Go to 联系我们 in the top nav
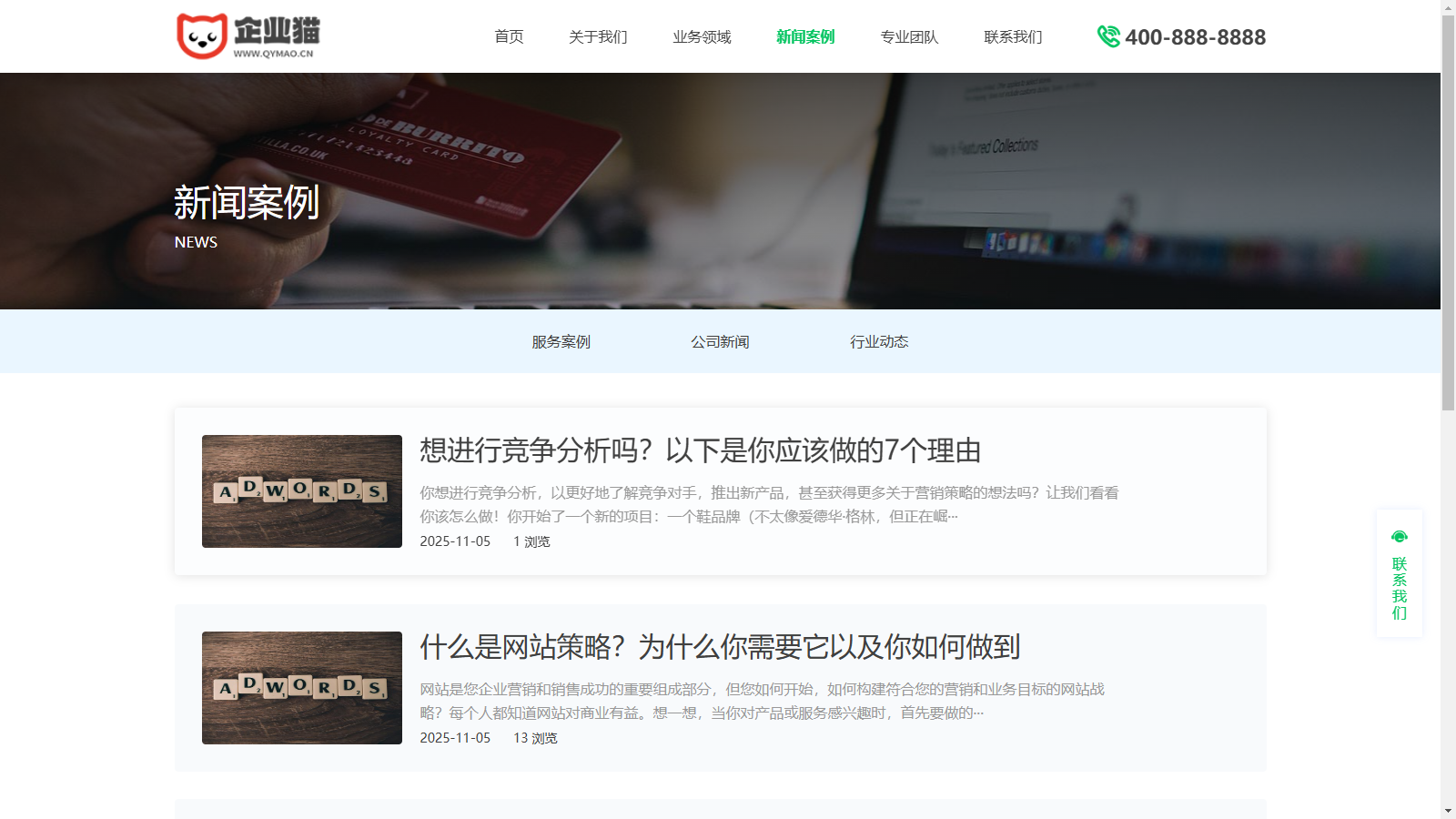Viewport: 1456px width, 819px height. pos(1013,36)
